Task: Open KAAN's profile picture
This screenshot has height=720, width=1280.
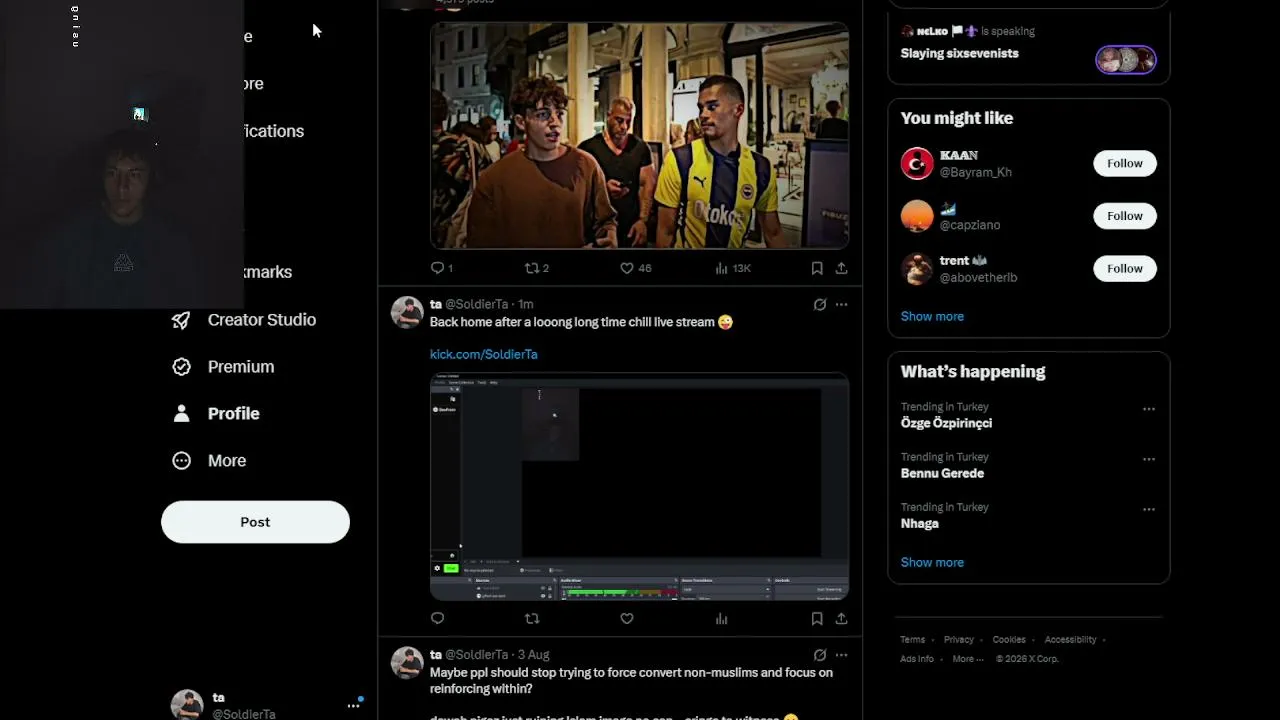Action: [x=917, y=163]
